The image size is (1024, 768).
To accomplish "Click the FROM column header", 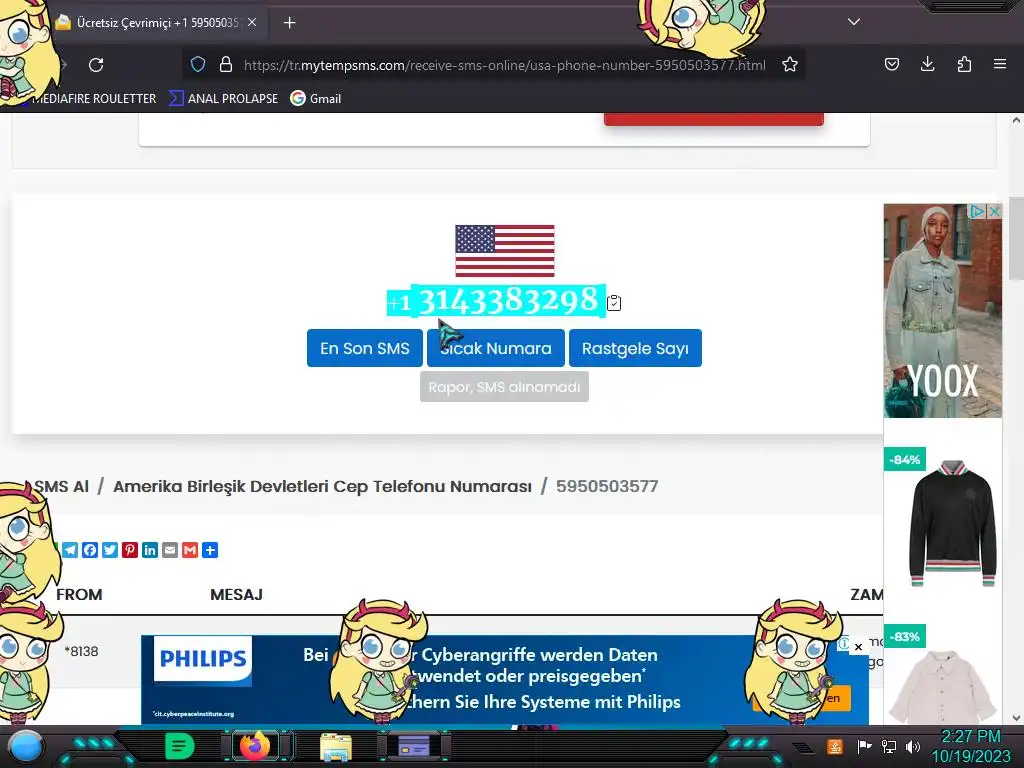I will click(x=79, y=594).
